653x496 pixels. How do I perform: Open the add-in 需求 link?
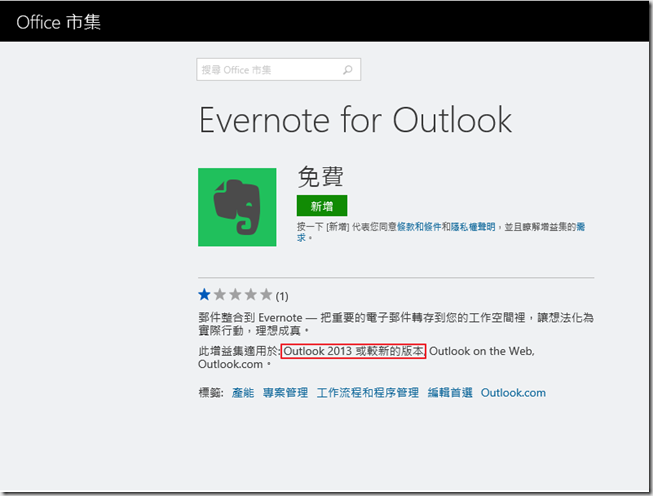coord(579,228)
